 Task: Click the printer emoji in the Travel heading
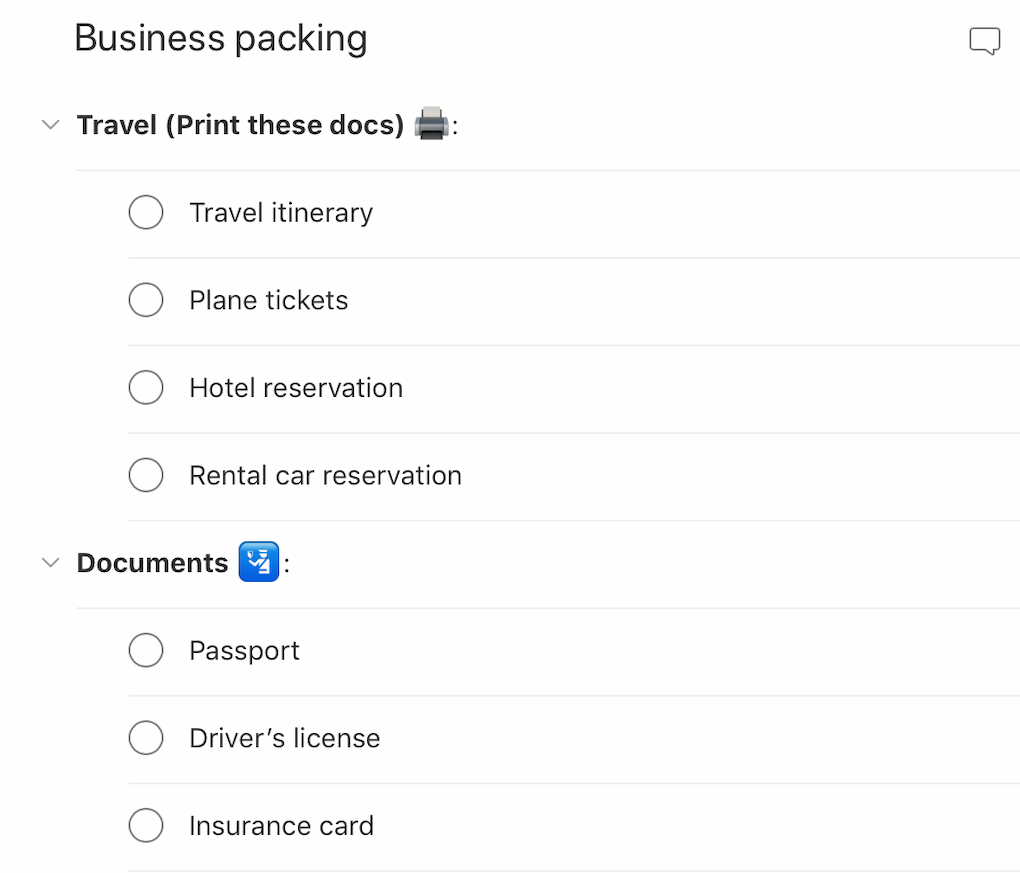coord(430,124)
